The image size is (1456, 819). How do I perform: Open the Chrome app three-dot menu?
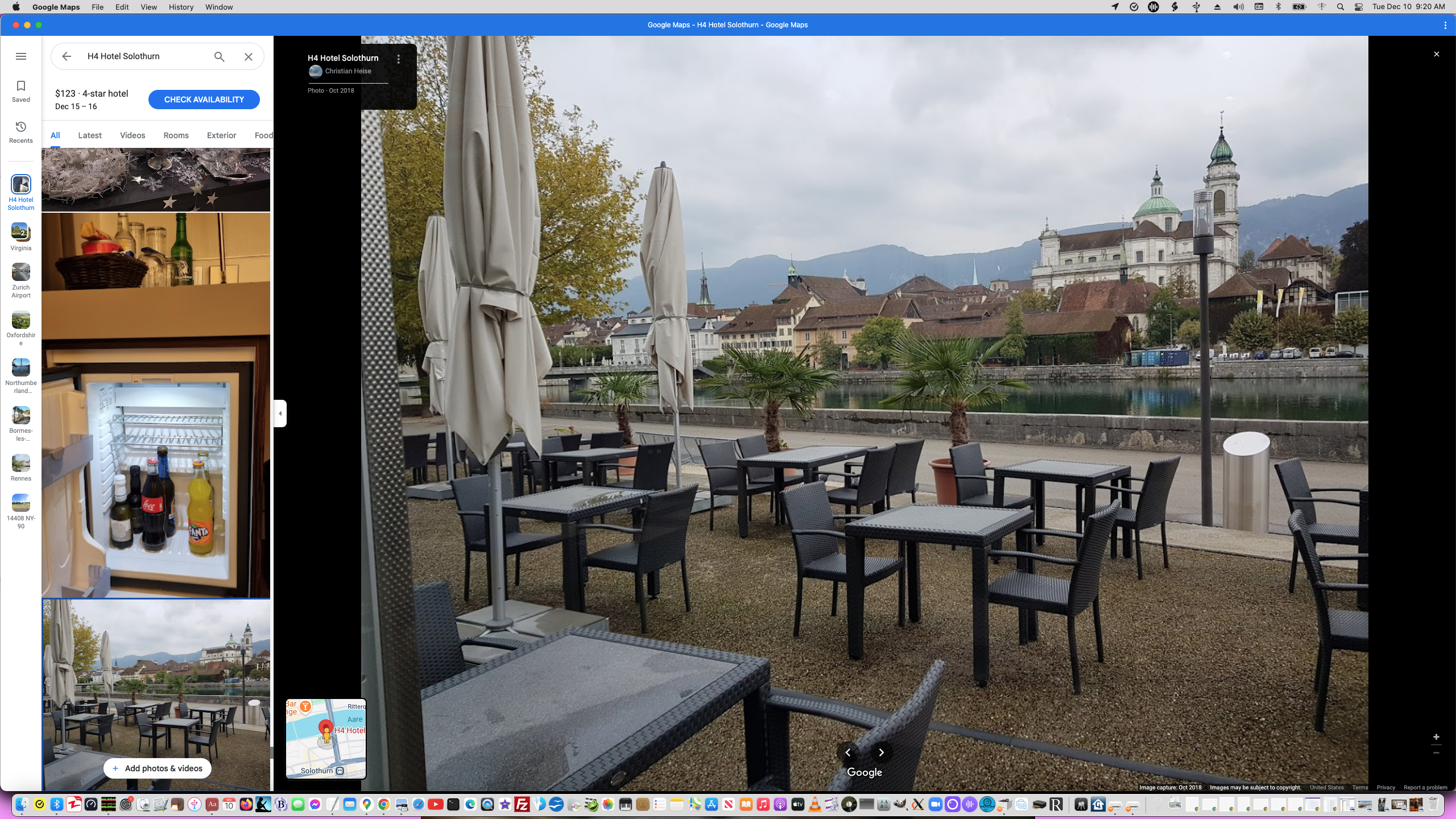point(1445,25)
